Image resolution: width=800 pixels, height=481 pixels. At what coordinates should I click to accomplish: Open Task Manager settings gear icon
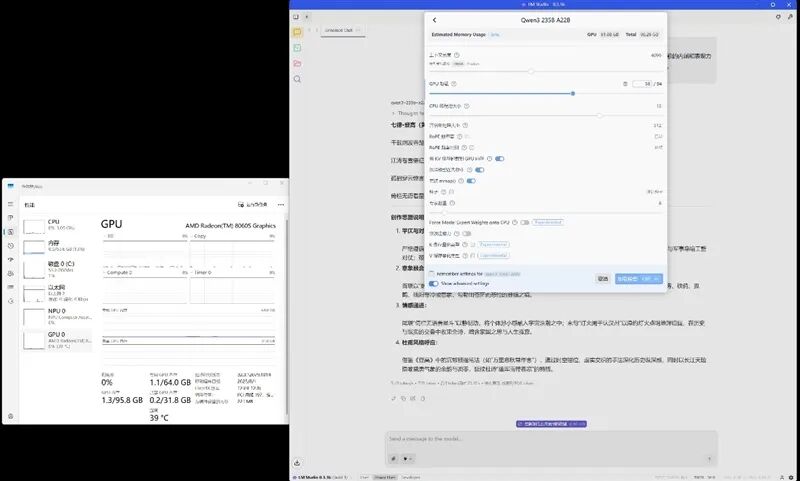pyautogui.click(x=11, y=416)
